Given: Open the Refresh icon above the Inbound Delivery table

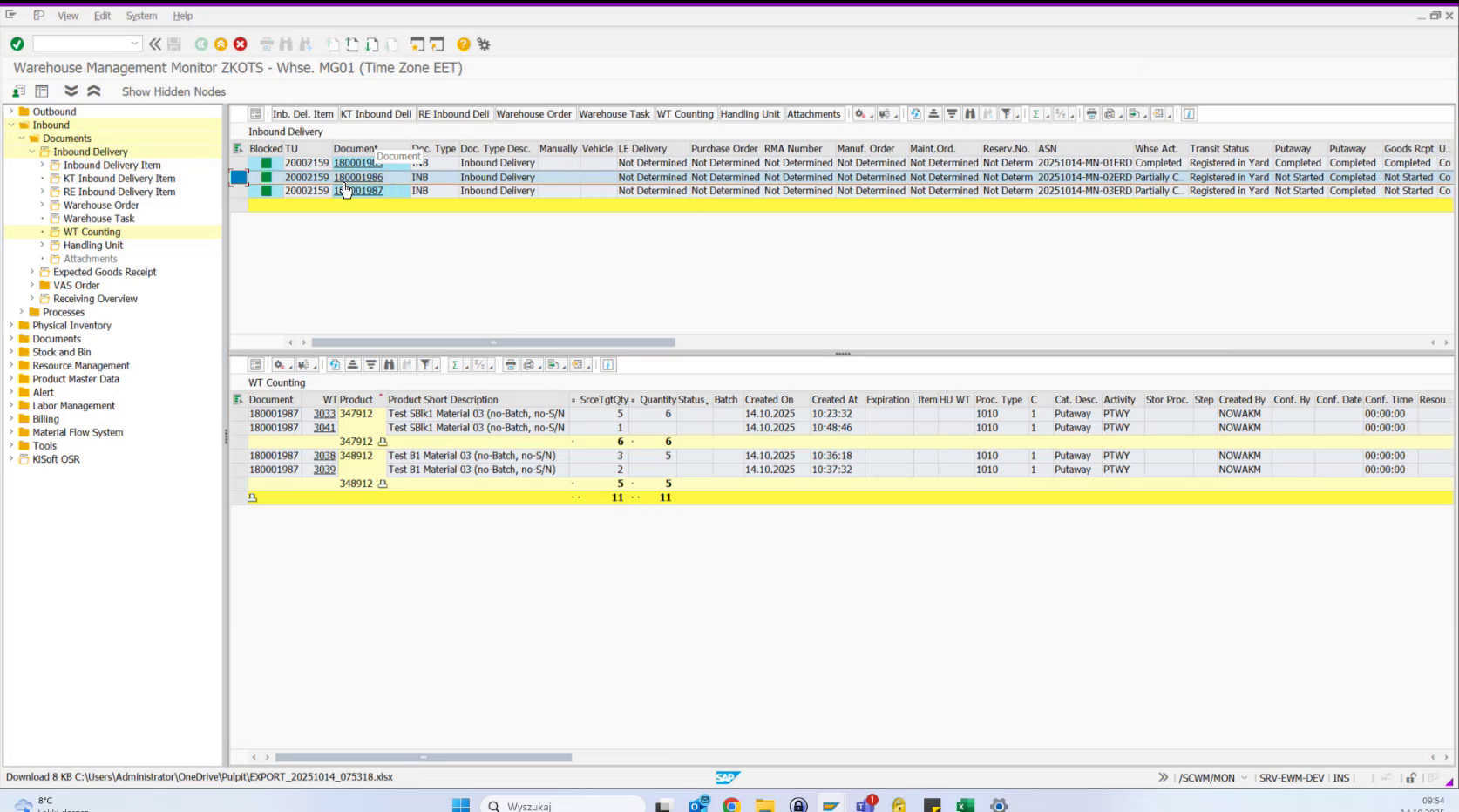Looking at the screenshot, I should [x=915, y=113].
